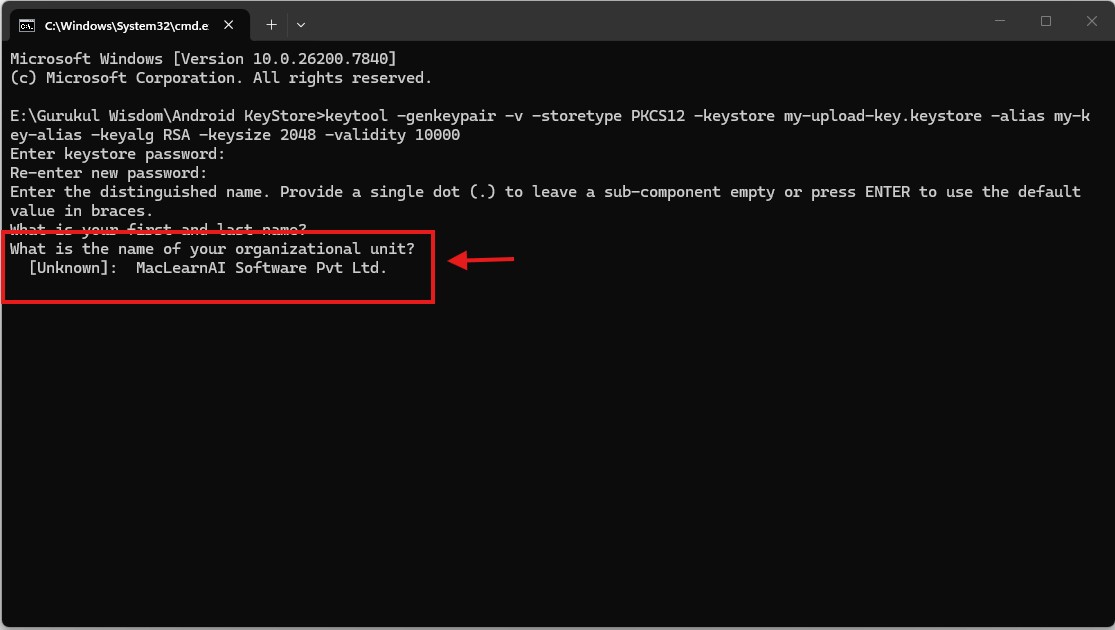Click the organizational unit question line

pyautogui.click(x=212, y=249)
